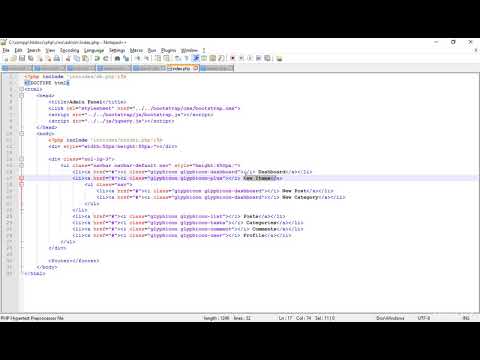
Task: Open the Run menu
Action: point(152,50)
